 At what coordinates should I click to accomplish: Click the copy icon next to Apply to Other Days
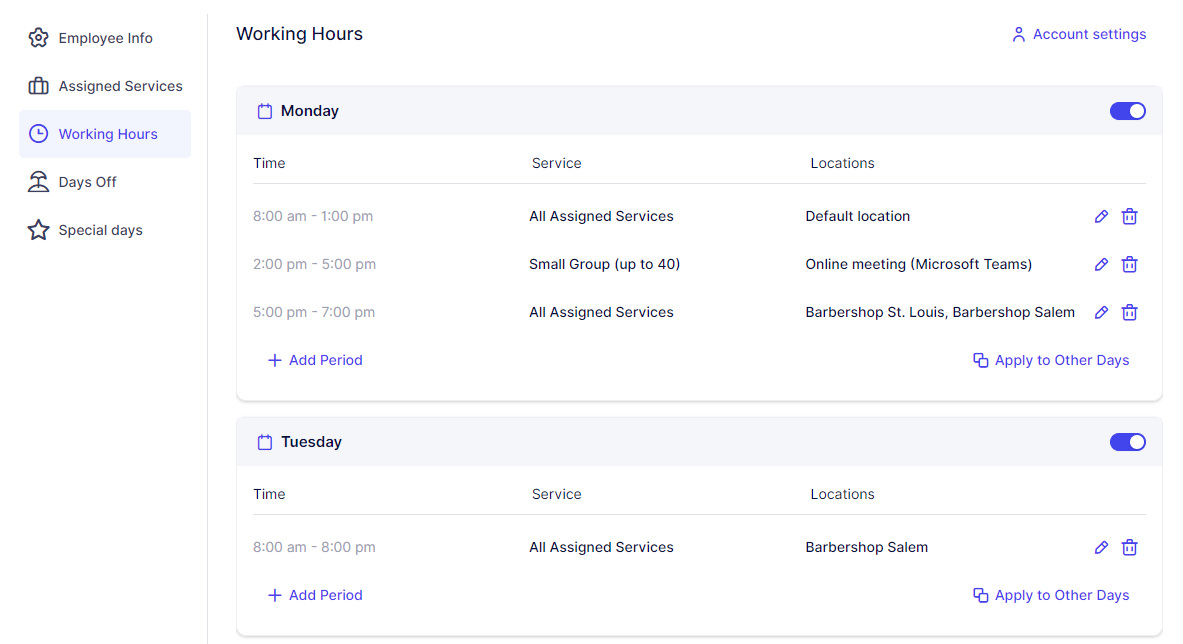point(979,360)
